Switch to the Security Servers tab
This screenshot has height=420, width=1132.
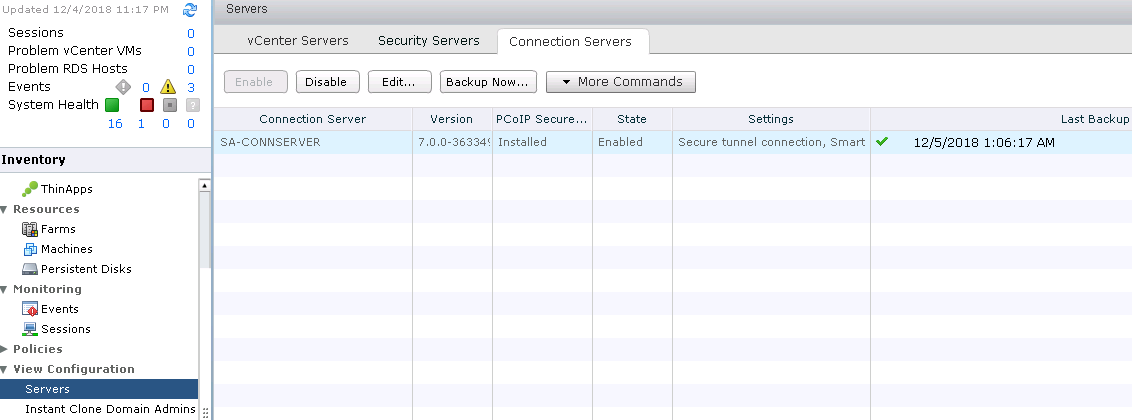point(430,41)
